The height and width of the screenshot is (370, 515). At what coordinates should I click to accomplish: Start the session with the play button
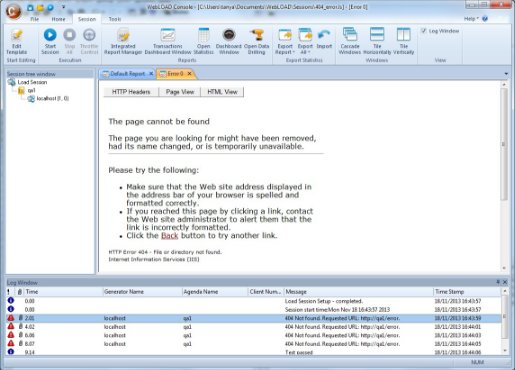coord(50,41)
